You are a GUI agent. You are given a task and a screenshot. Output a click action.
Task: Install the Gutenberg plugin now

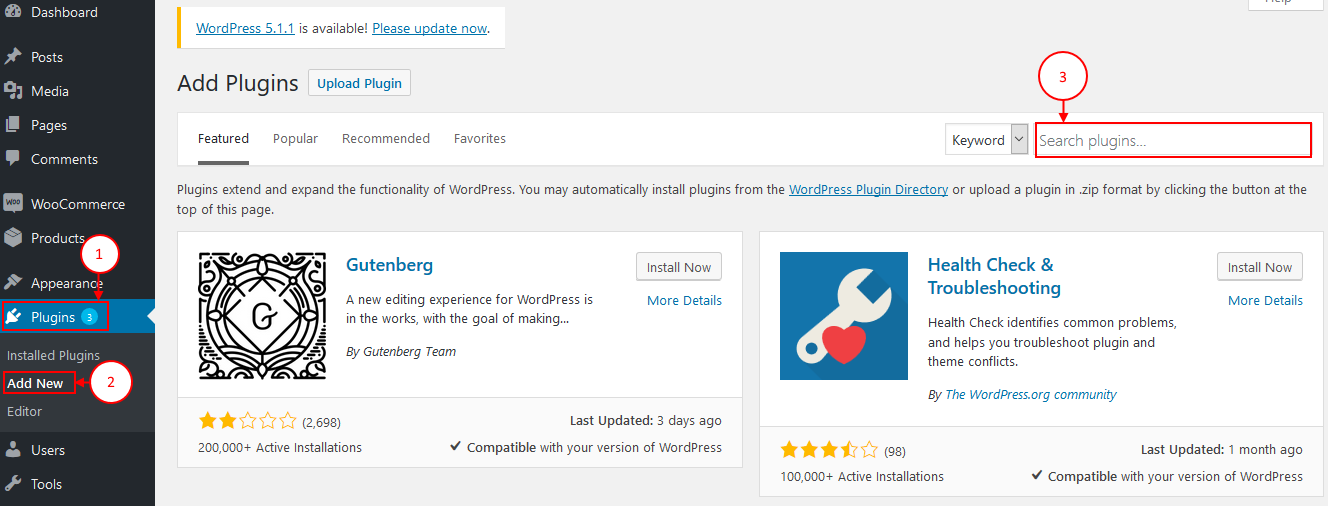tap(679, 267)
